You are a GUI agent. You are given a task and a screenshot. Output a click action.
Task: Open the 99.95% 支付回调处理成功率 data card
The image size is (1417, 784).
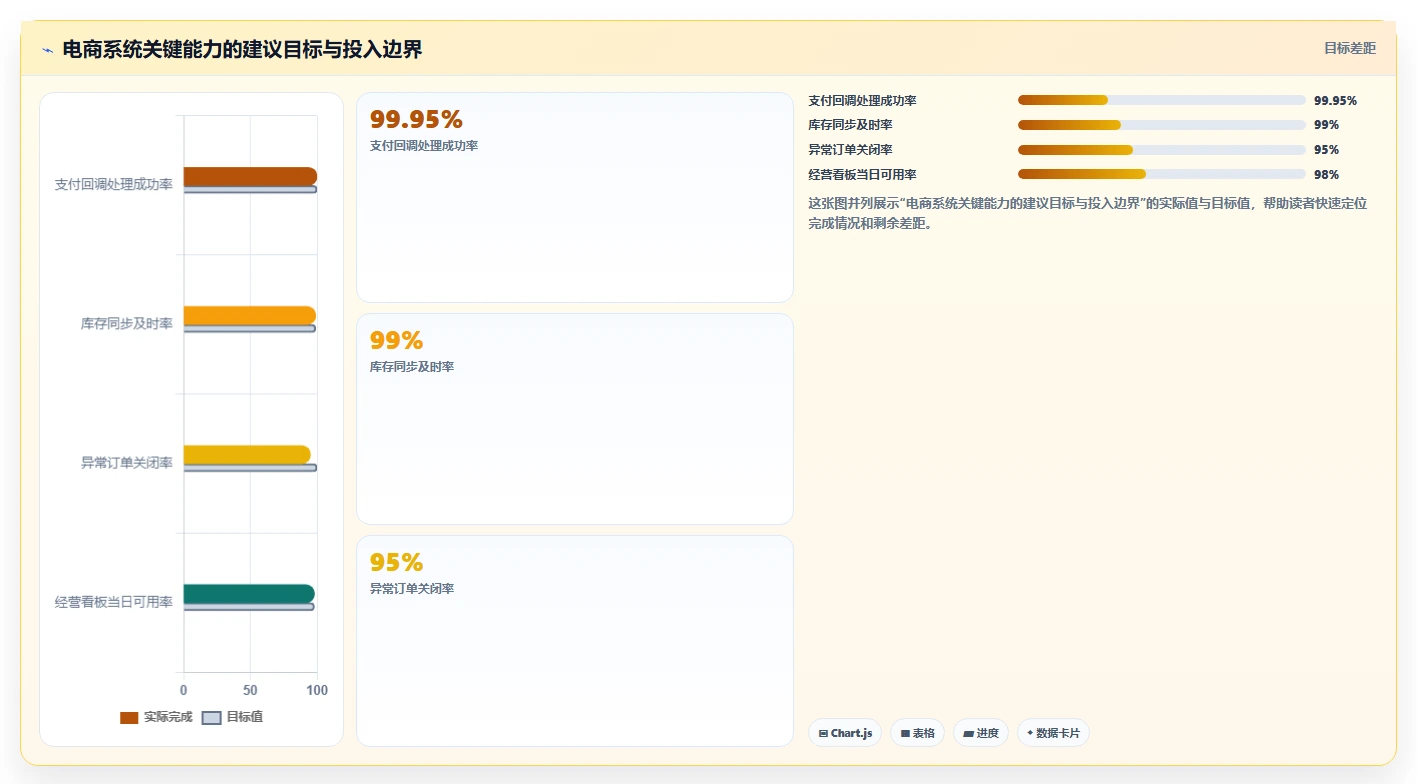pos(575,198)
